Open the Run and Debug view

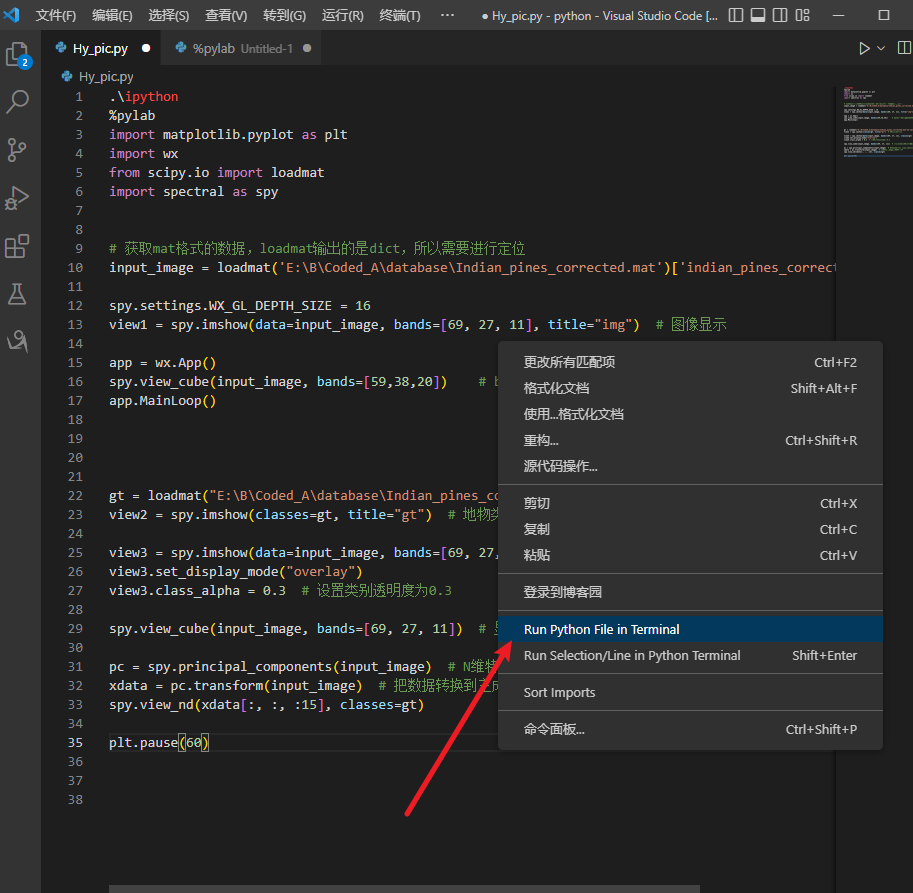[x=18, y=198]
